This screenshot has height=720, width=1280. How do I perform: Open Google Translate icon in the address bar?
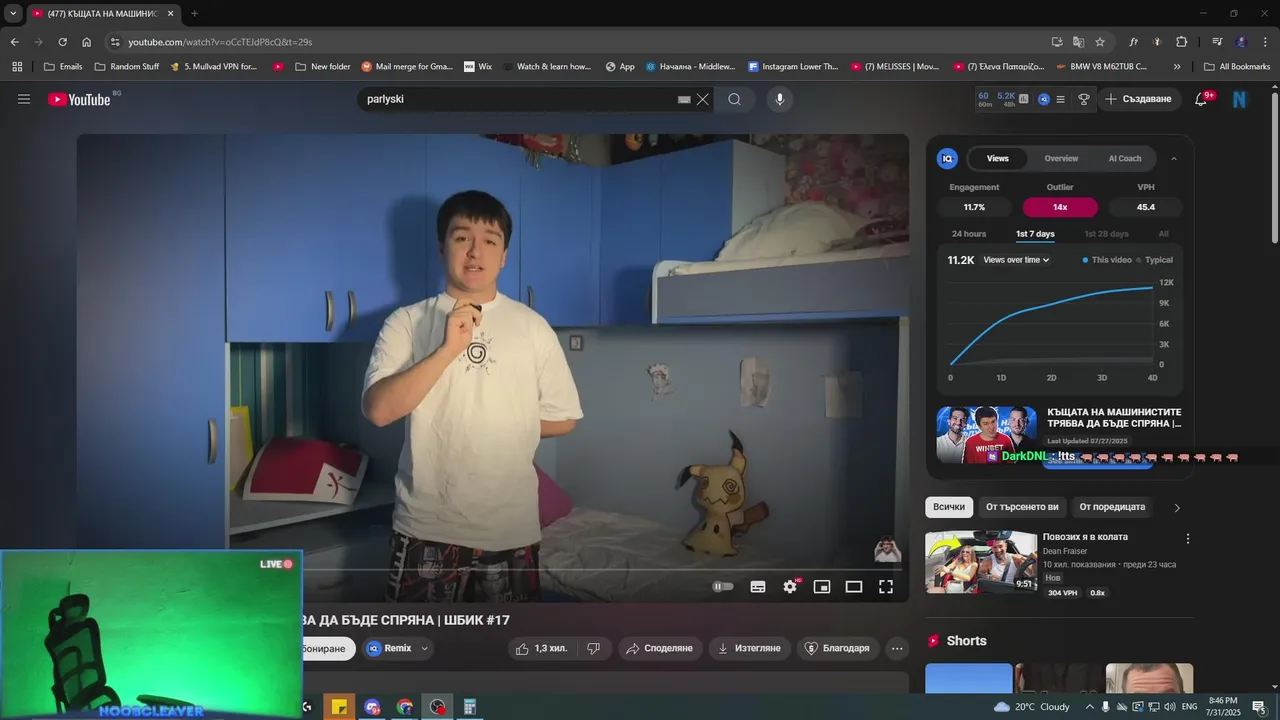coord(1078,42)
